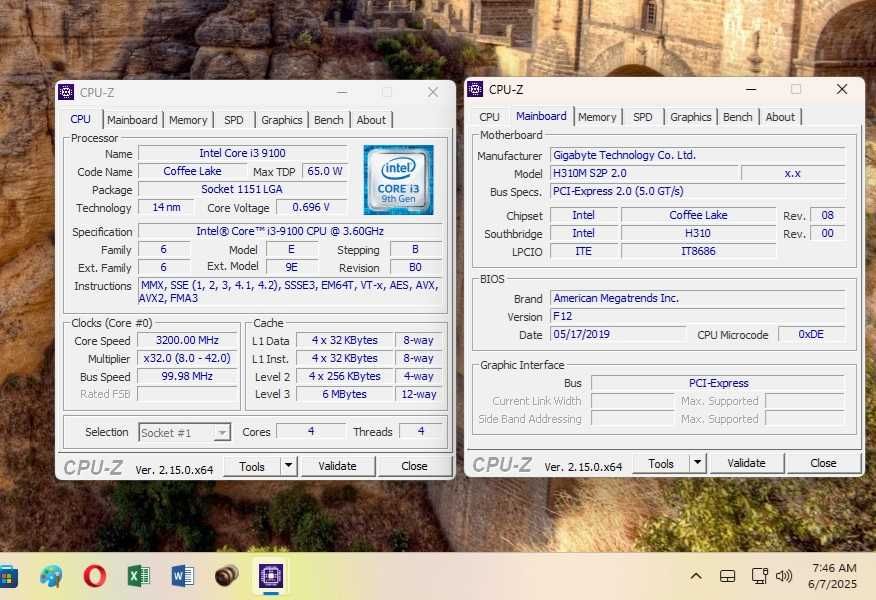Open Graphics tab in right CPU-Z window
The image size is (876, 600).
click(691, 117)
